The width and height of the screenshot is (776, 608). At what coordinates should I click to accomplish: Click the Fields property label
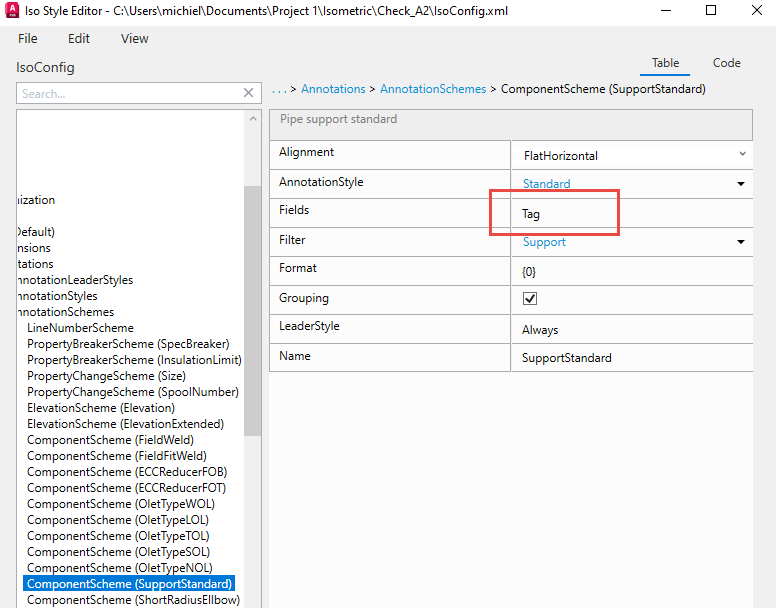294,210
